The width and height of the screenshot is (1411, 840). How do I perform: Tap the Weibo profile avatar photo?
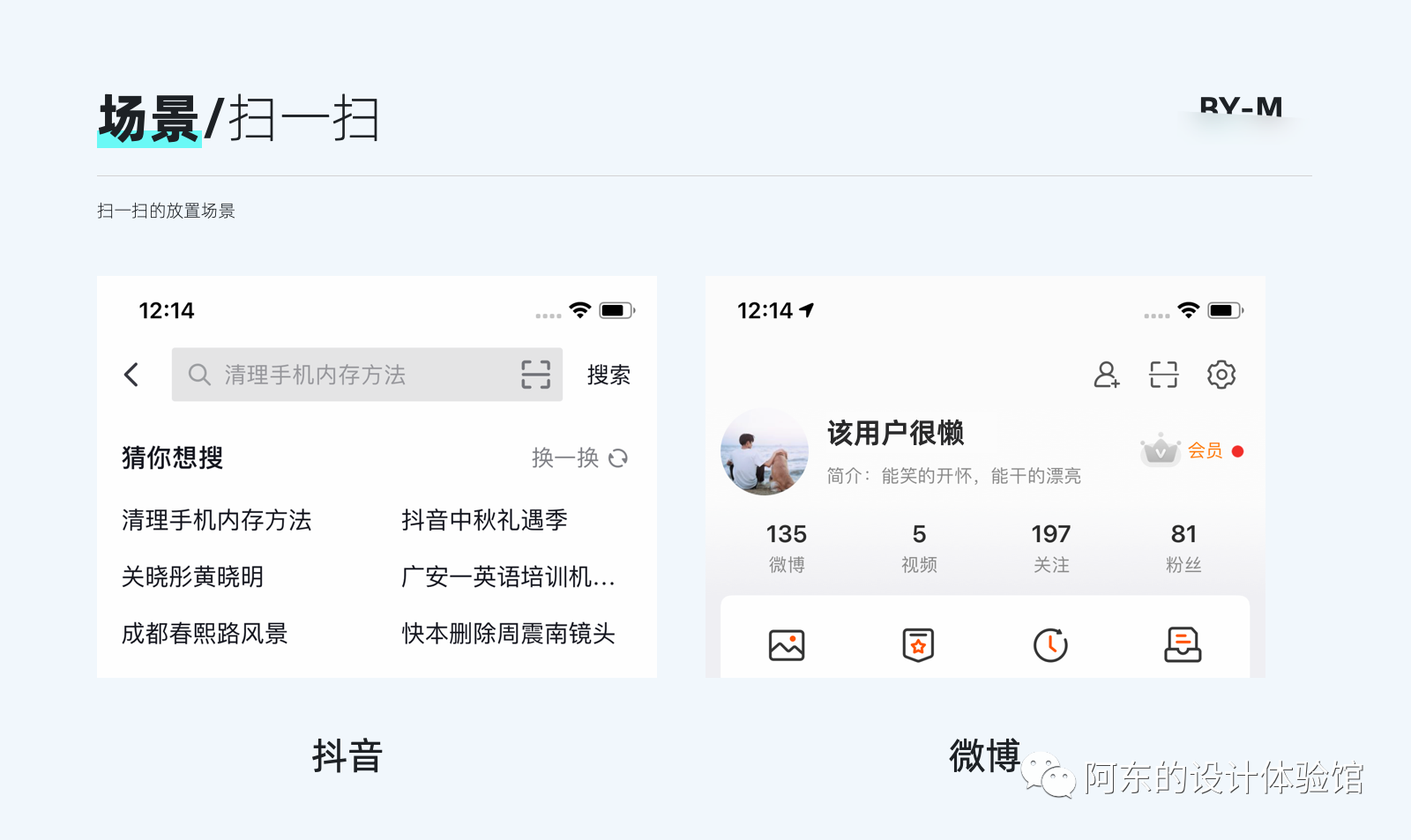coord(765,451)
